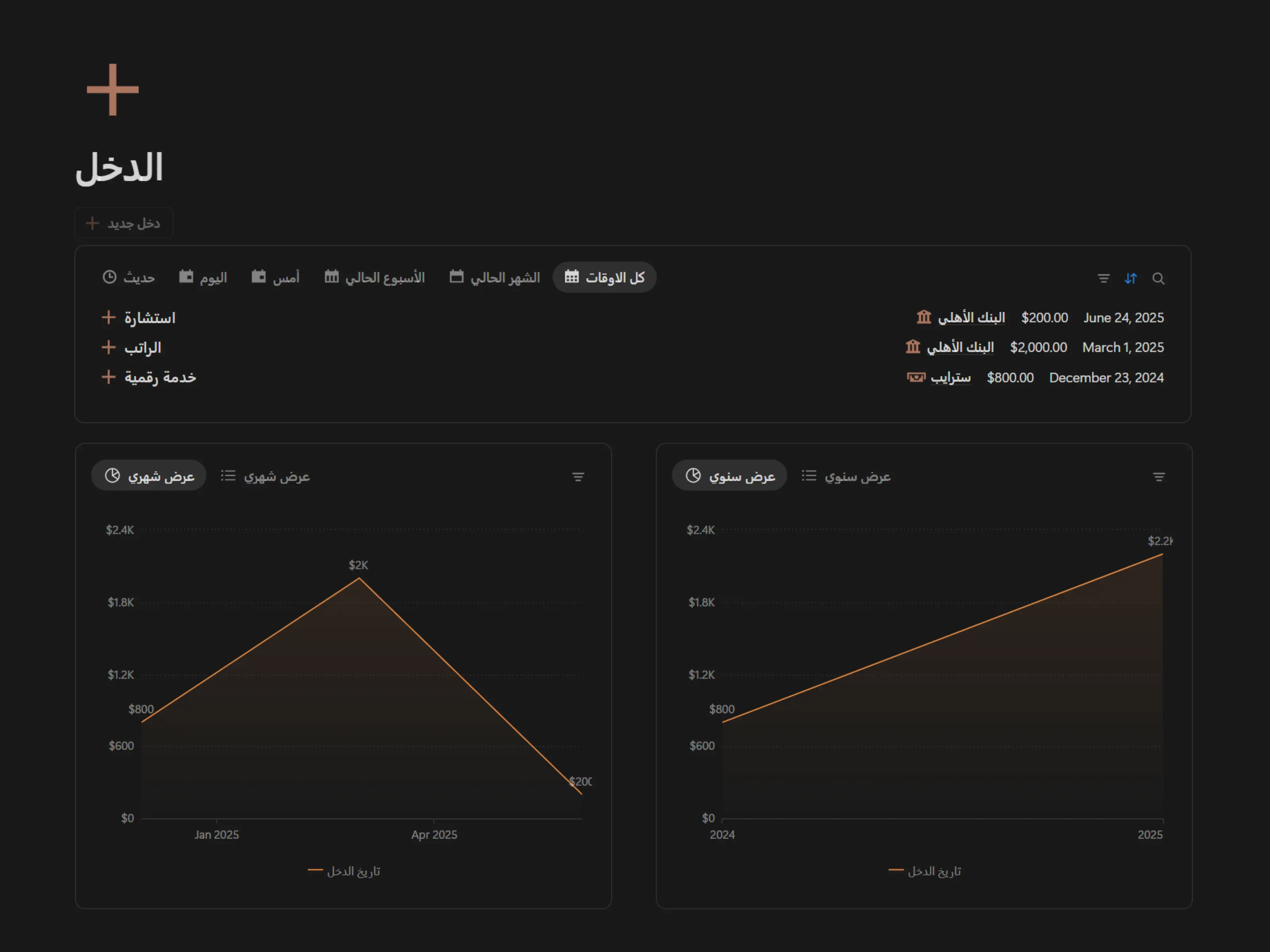
Task: Open the الراتب income entry
Action: 143,348
